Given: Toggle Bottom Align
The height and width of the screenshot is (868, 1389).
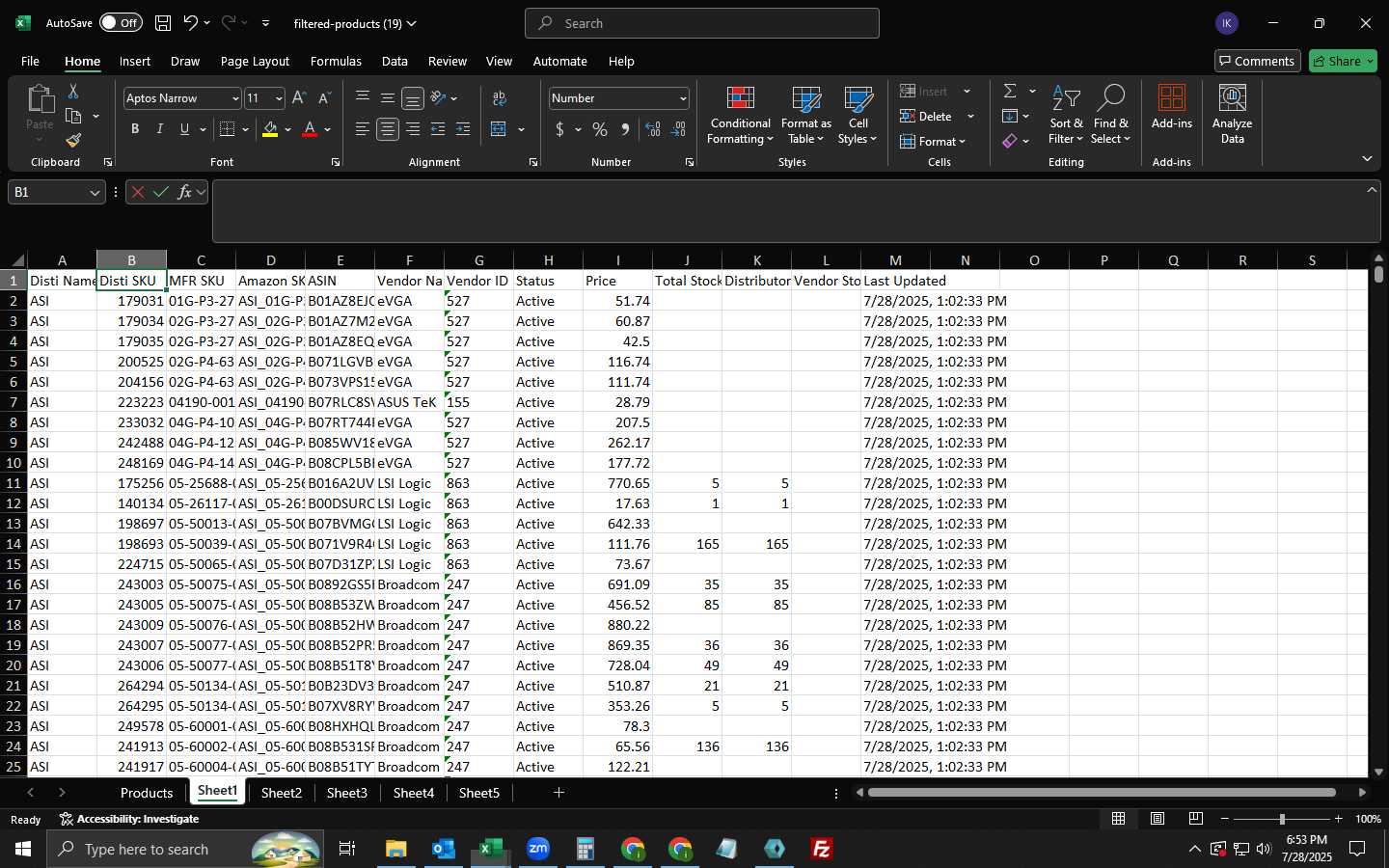Looking at the screenshot, I should pos(413,97).
